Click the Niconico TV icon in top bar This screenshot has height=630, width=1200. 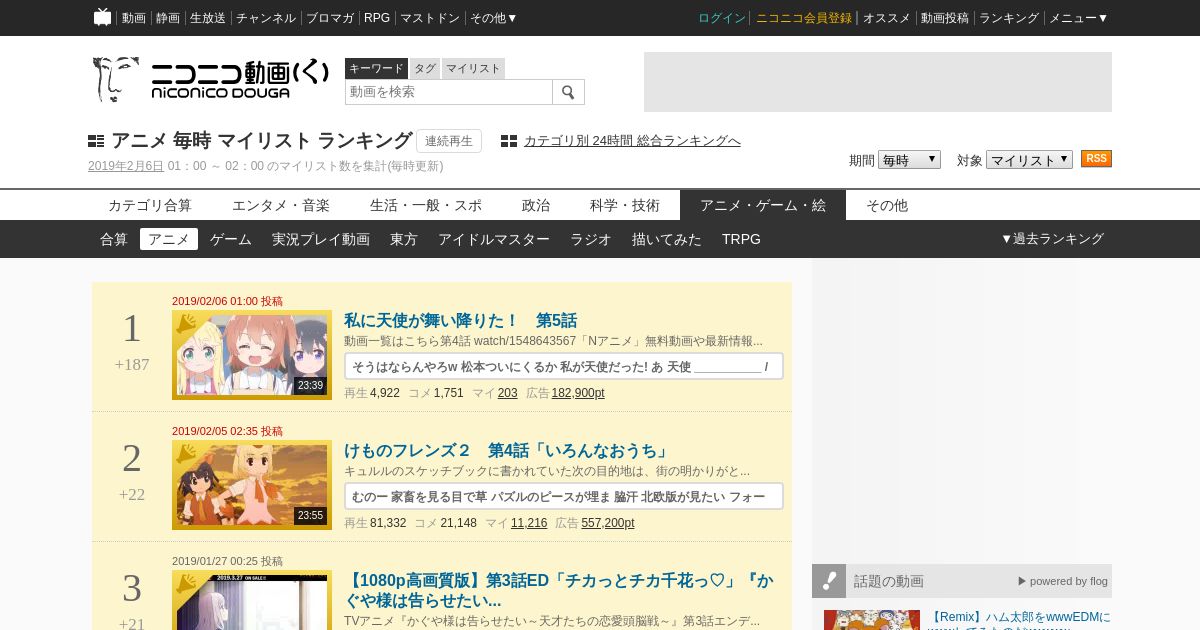pos(102,17)
